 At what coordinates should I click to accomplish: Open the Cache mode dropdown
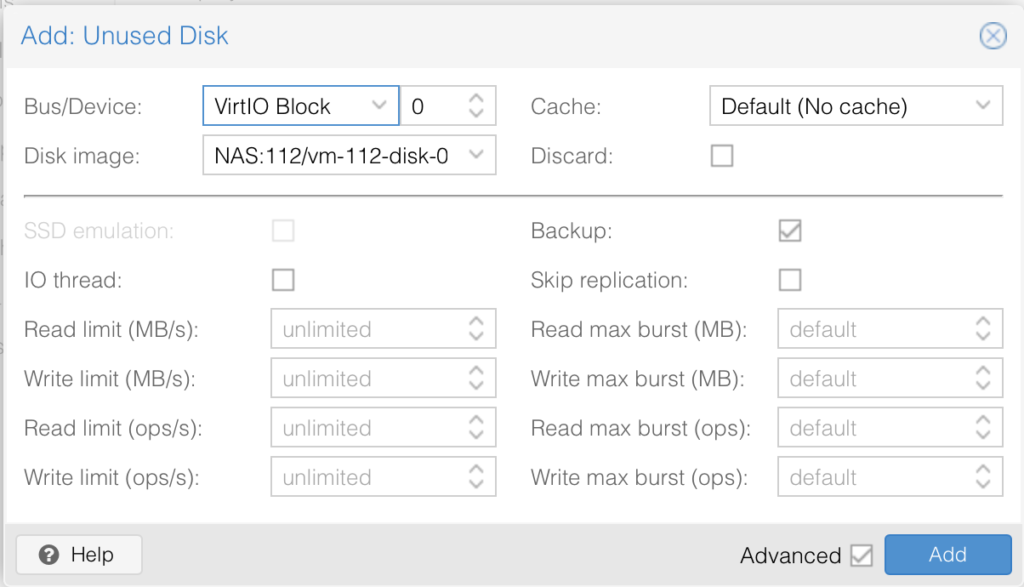984,105
